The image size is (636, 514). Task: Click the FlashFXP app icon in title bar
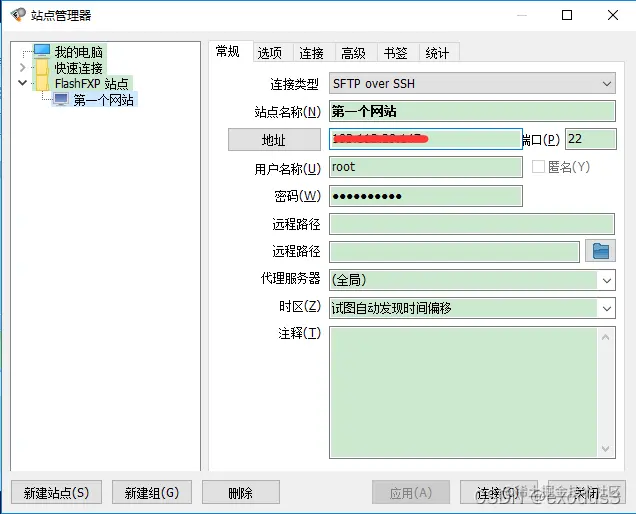(17, 15)
